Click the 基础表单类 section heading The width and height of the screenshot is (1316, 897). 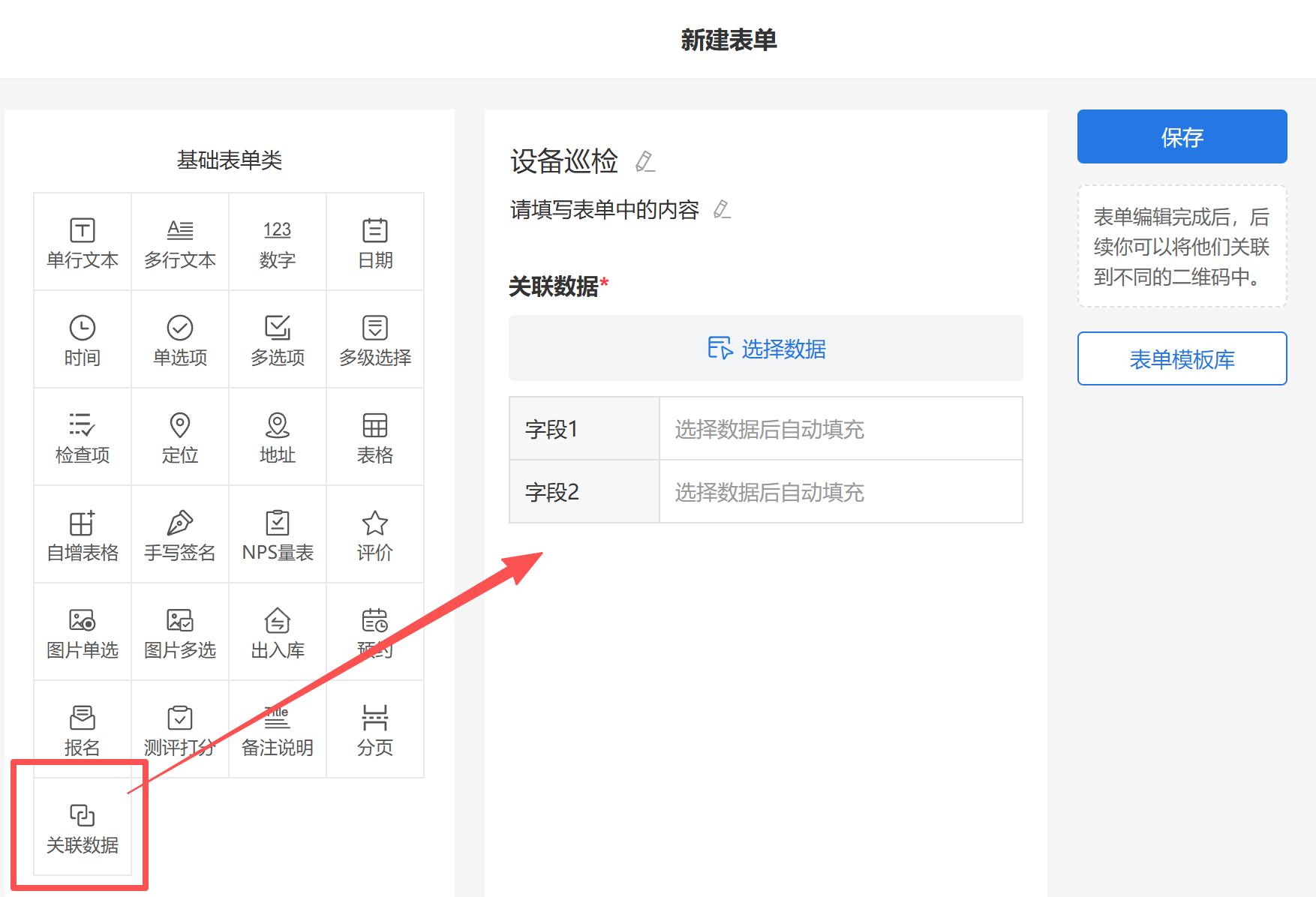tap(230, 160)
